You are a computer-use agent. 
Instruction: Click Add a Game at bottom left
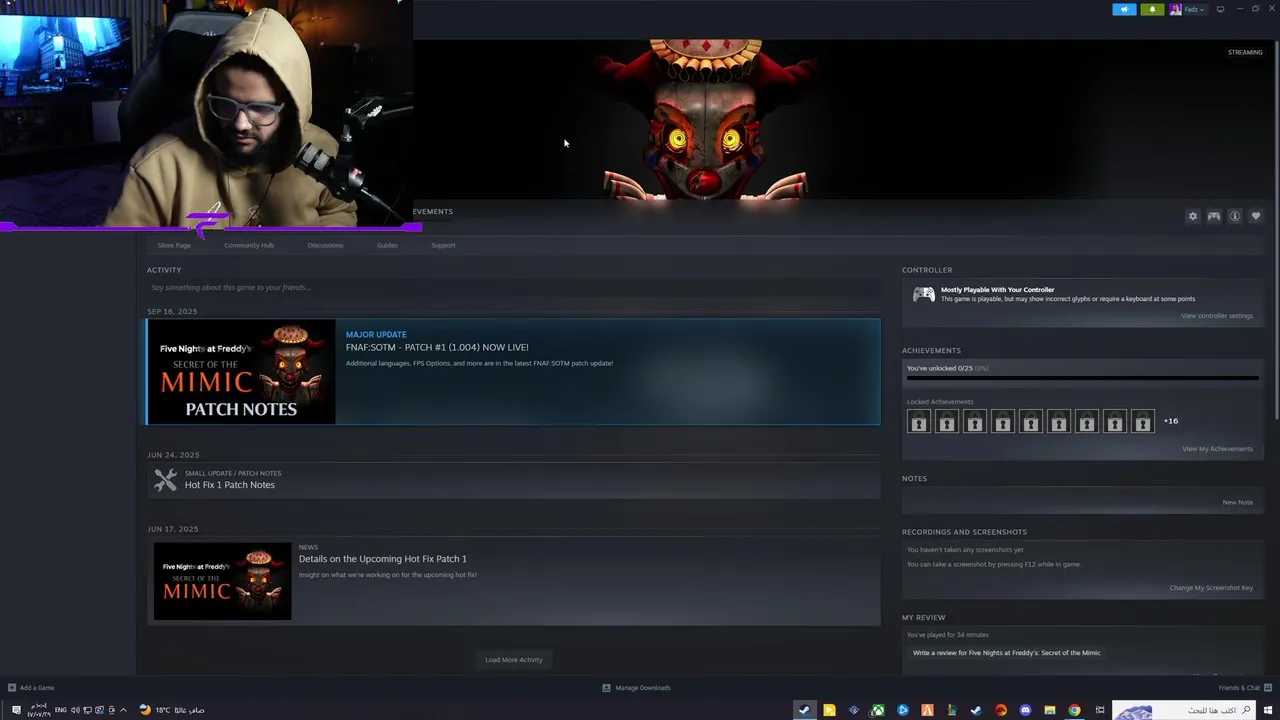(31, 688)
